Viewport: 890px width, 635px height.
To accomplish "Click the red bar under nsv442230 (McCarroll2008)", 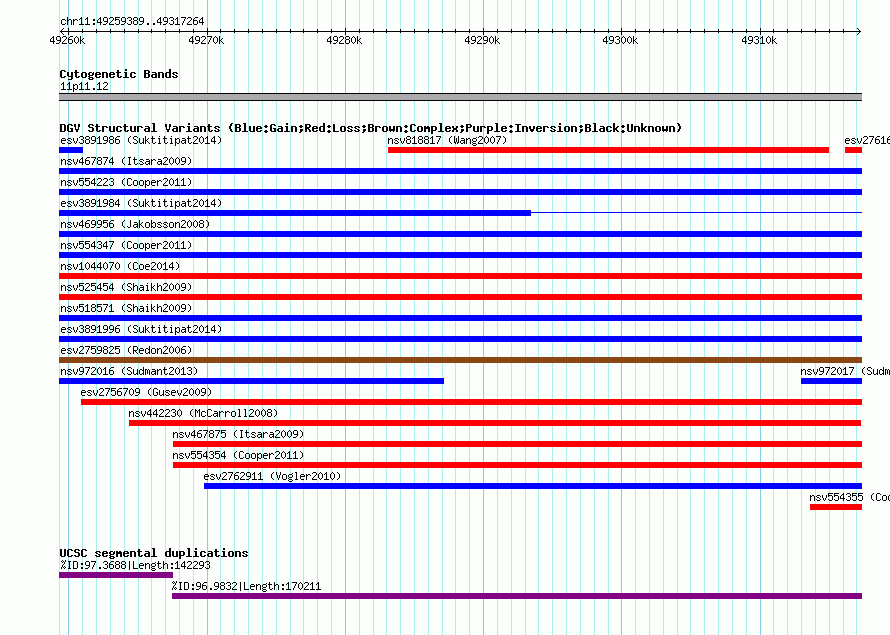I will coord(495,423).
